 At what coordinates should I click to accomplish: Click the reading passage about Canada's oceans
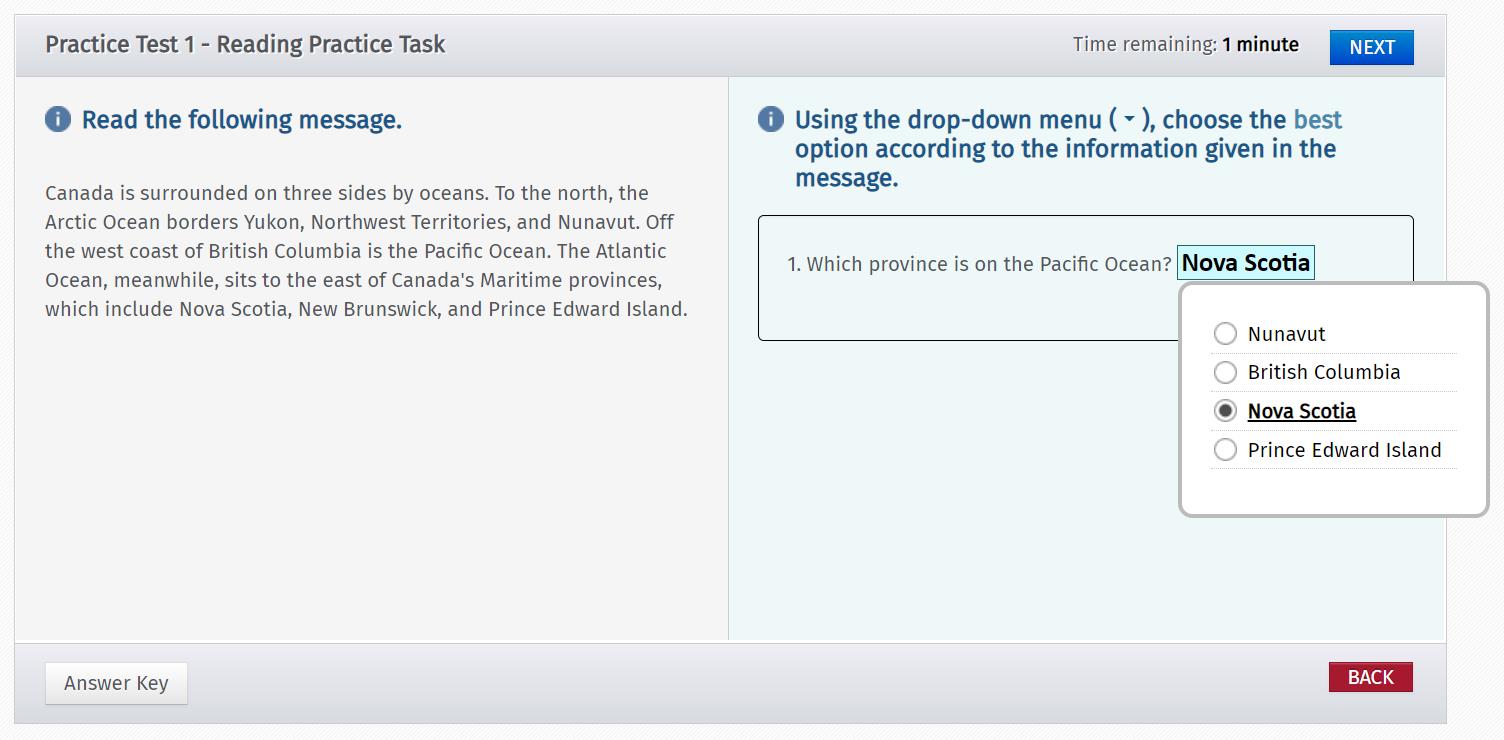tap(366, 251)
